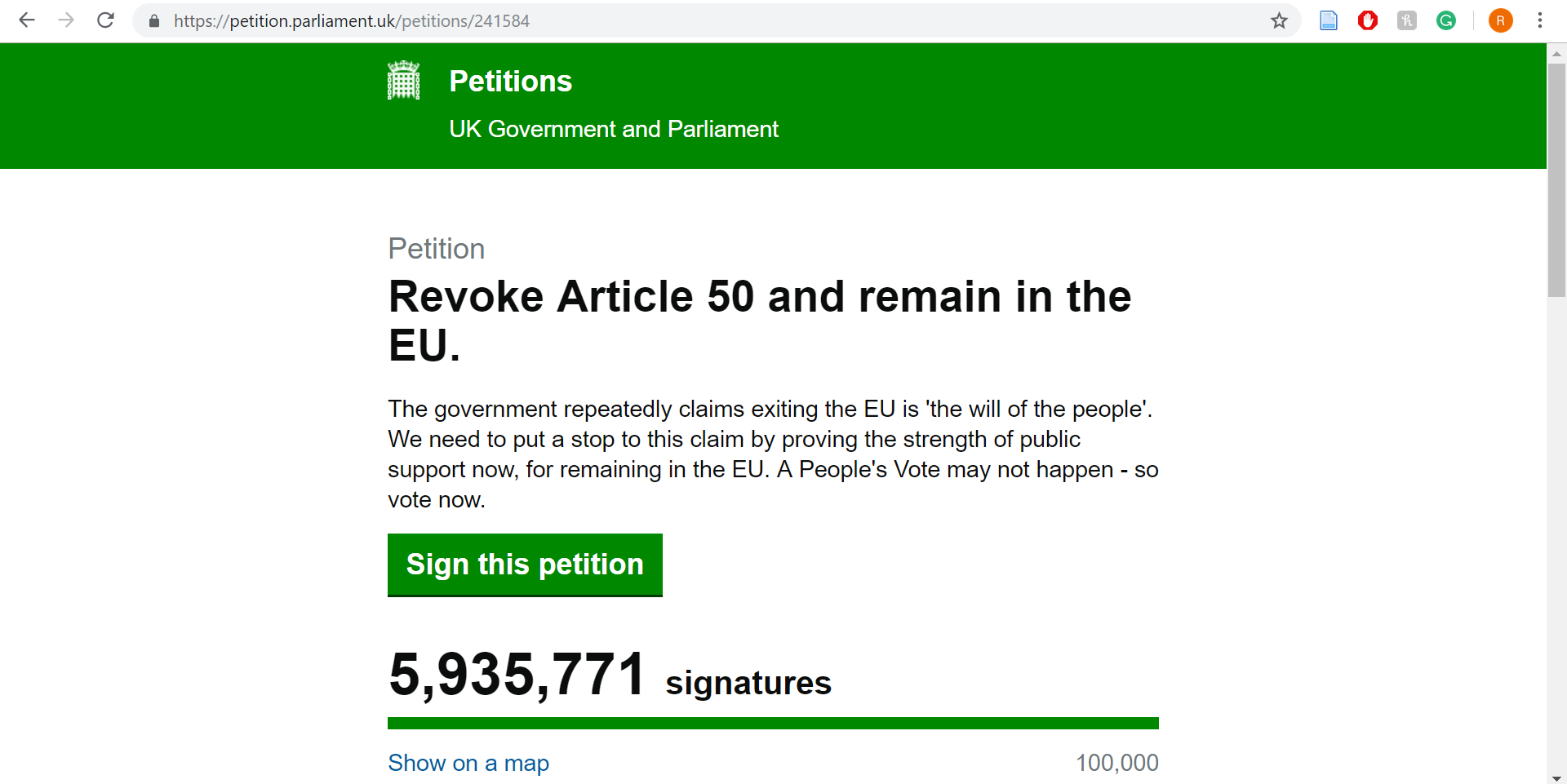Reload the petition page

pos(105,20)
